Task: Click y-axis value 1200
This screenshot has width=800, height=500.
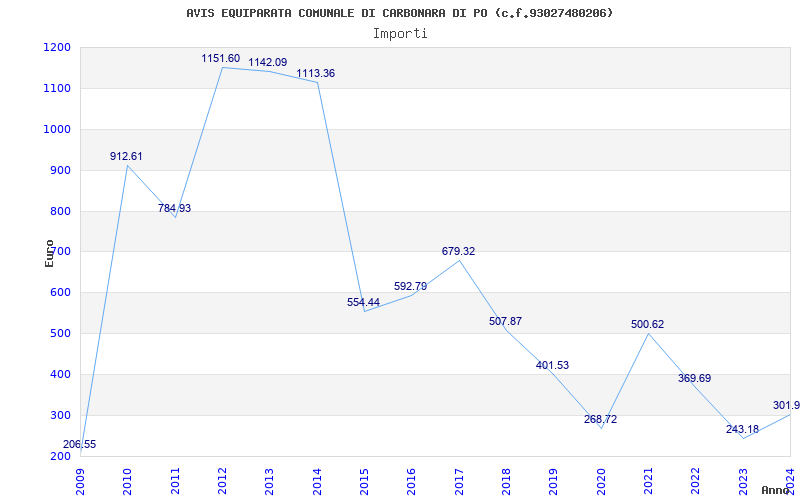Action: click(57, 47)
